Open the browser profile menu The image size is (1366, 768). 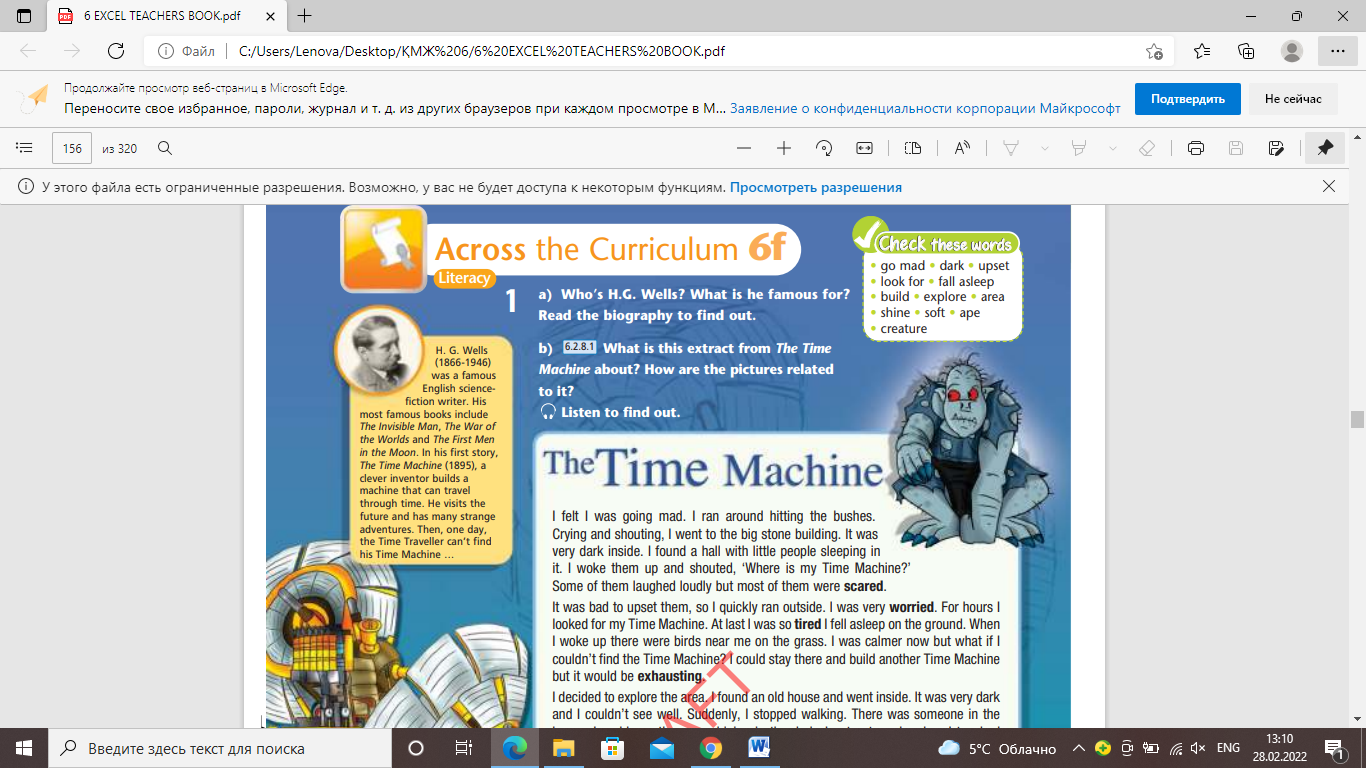tap(1292, 51)
